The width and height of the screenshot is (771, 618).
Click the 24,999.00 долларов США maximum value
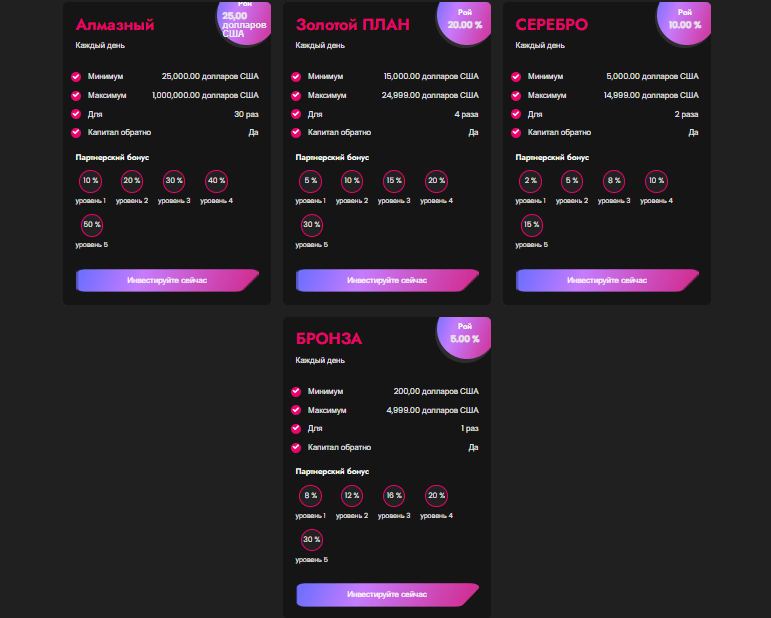[430, 95]
